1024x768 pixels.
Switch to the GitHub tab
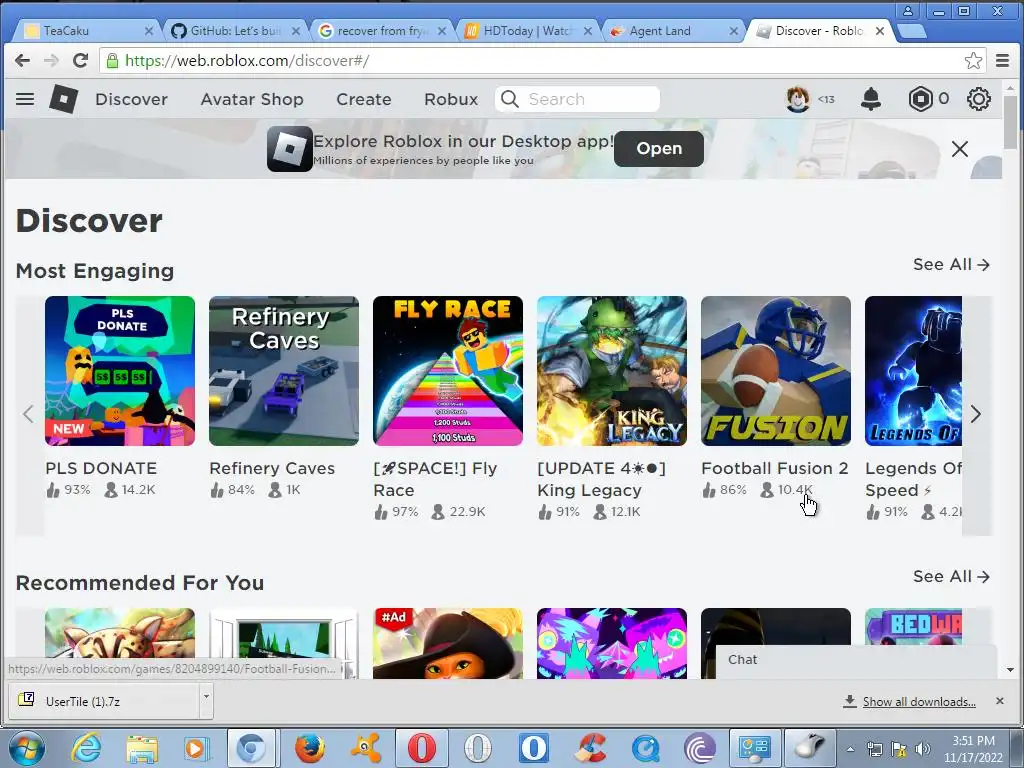(234, 31)
